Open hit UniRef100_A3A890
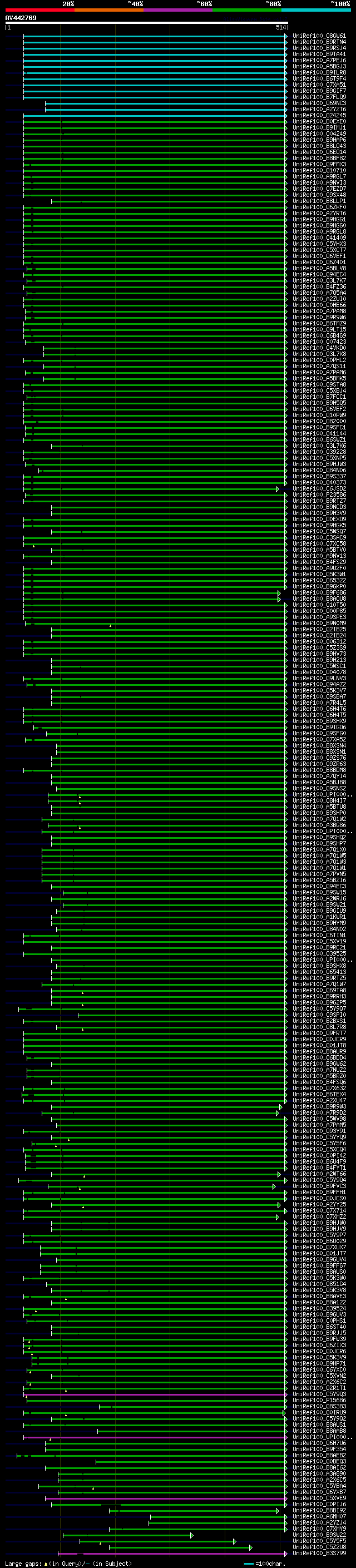This screenshot has width=356, height=1568. tap(319, 1473)
